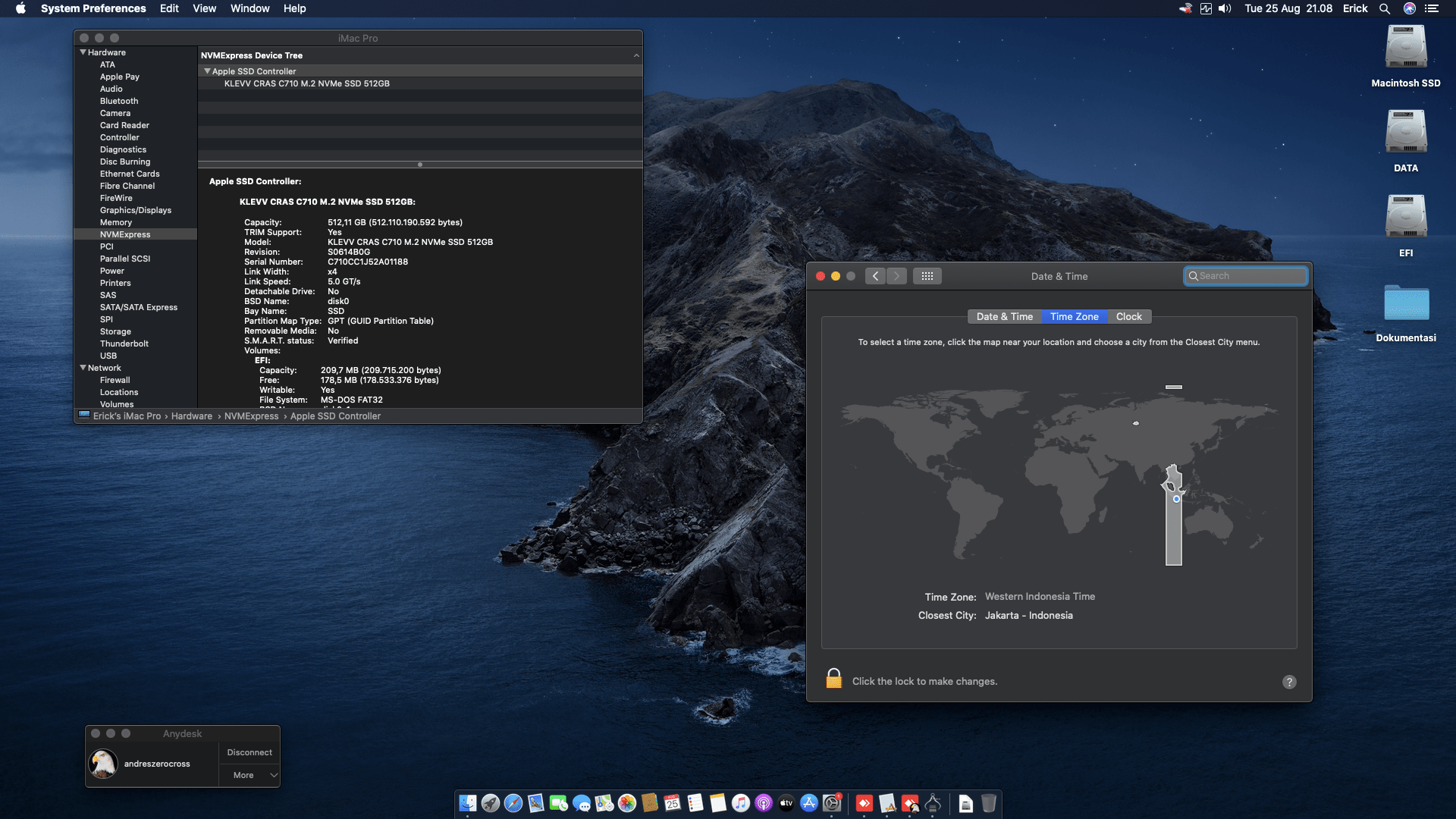Open Photos from the Dock
The height and width of the screenshot is (819, 1456).
[627, 803]
